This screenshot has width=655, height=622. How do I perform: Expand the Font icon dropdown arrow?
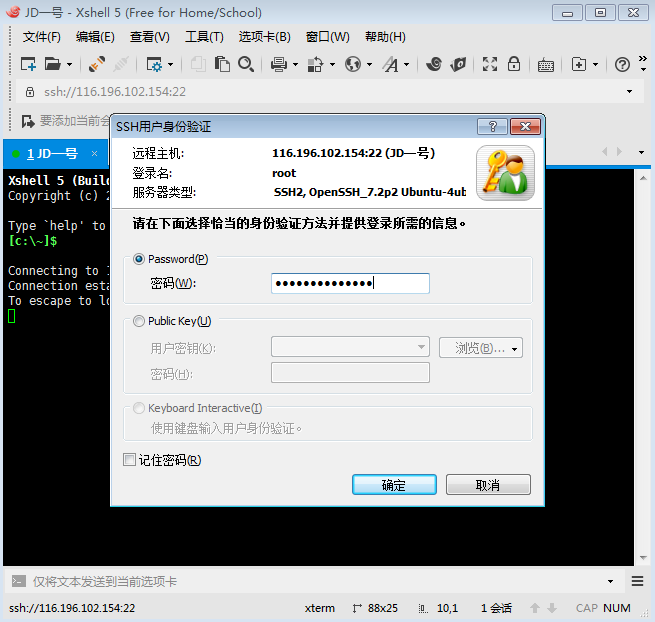pos(406,65)
